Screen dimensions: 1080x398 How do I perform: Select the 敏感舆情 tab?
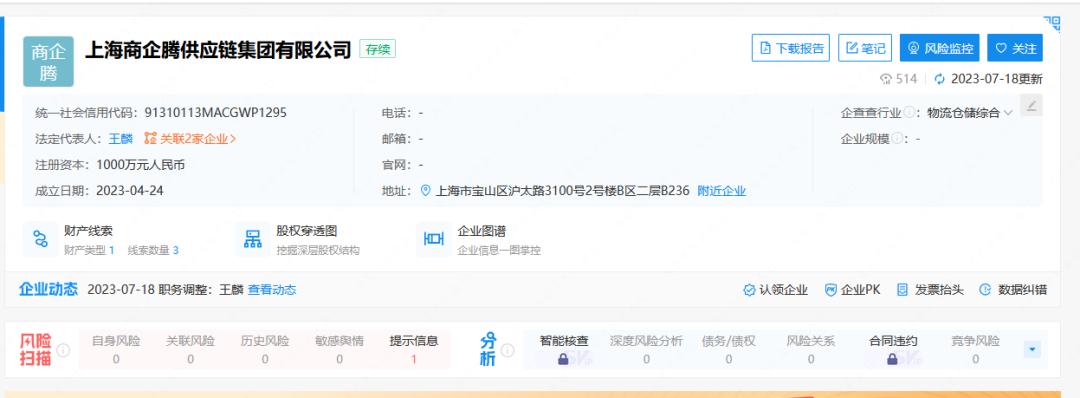[x=340, y=349]
